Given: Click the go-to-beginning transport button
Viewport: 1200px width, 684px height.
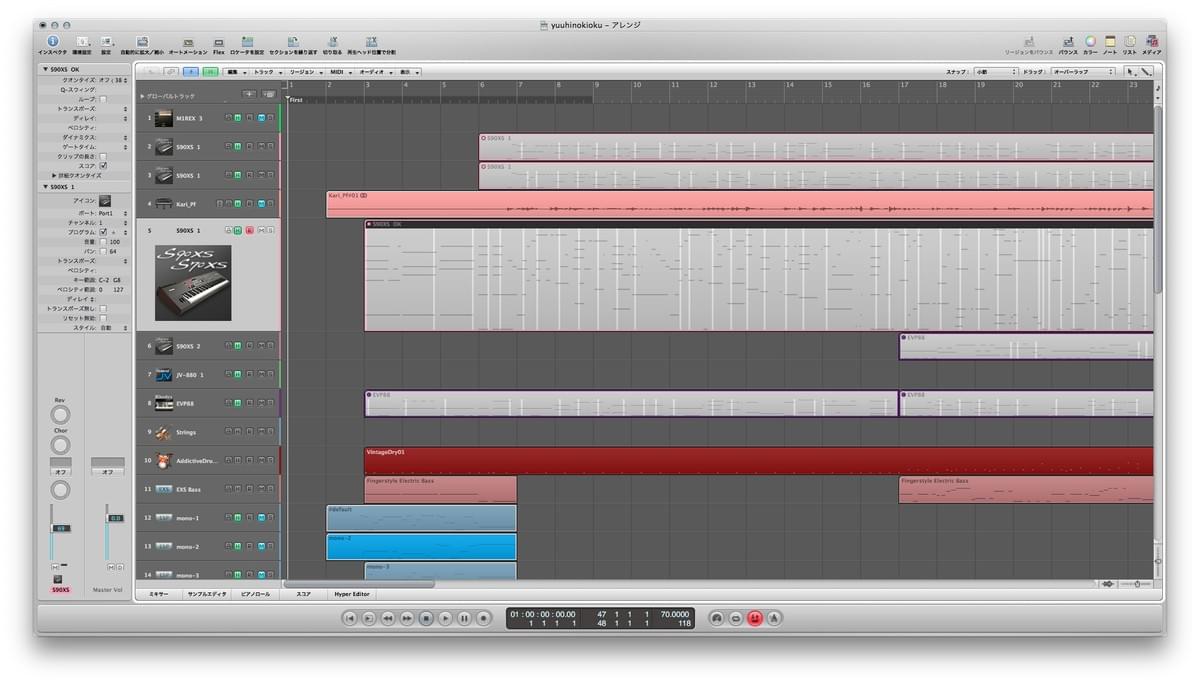Looking at the screenshot, I should [x=350, y=619].
